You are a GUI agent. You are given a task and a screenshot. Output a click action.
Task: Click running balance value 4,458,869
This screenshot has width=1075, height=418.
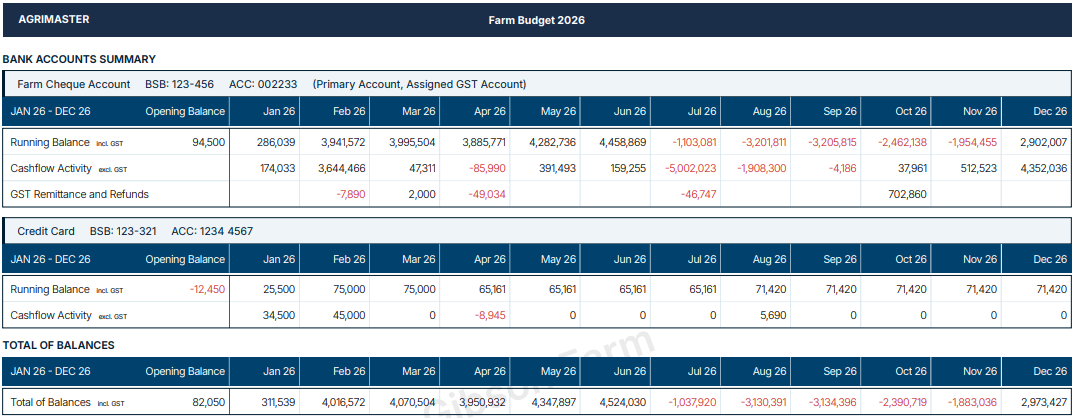point(623,143)
